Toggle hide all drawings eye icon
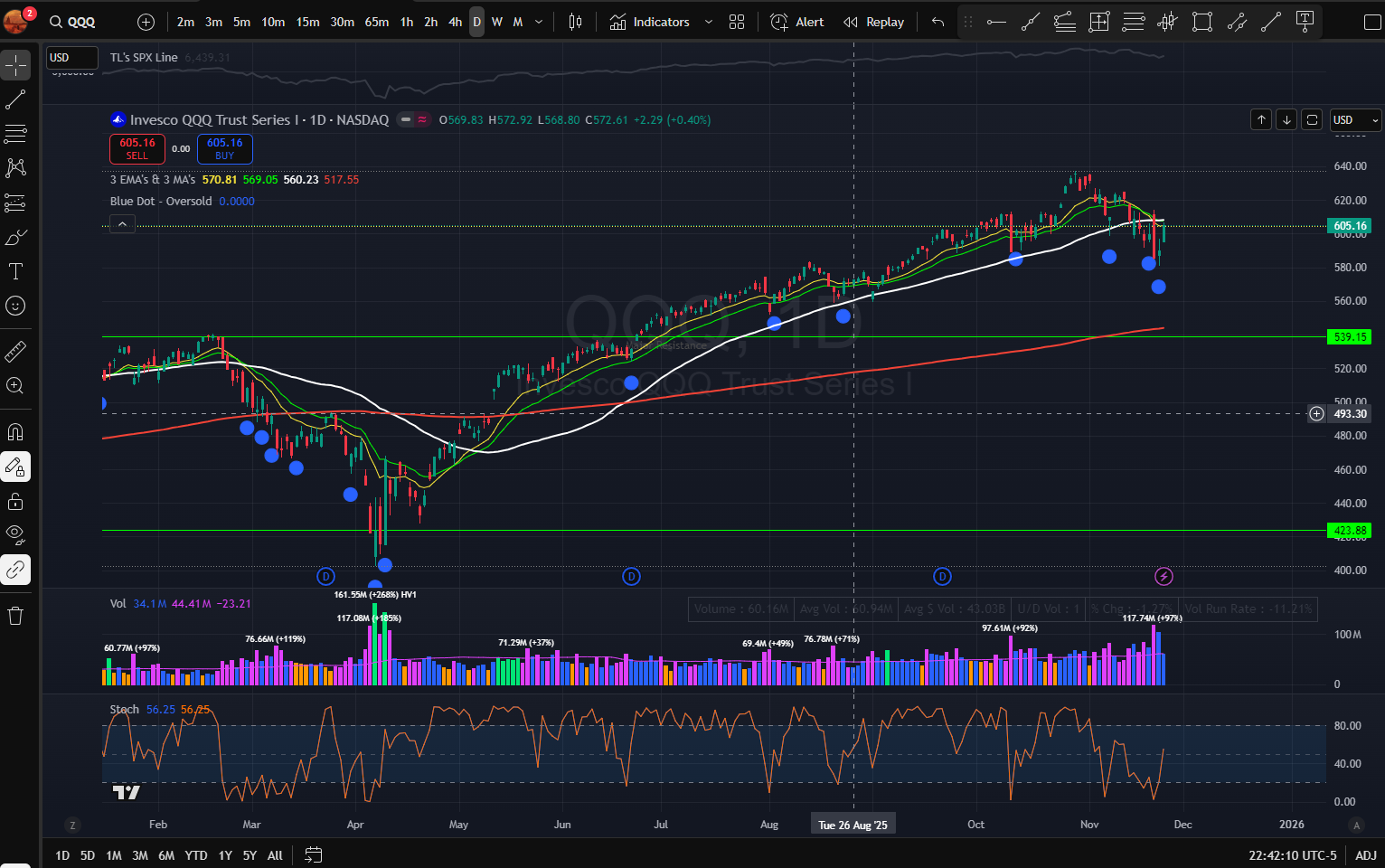This screenshot has width=1385, height=868. [x=15, y=535]
